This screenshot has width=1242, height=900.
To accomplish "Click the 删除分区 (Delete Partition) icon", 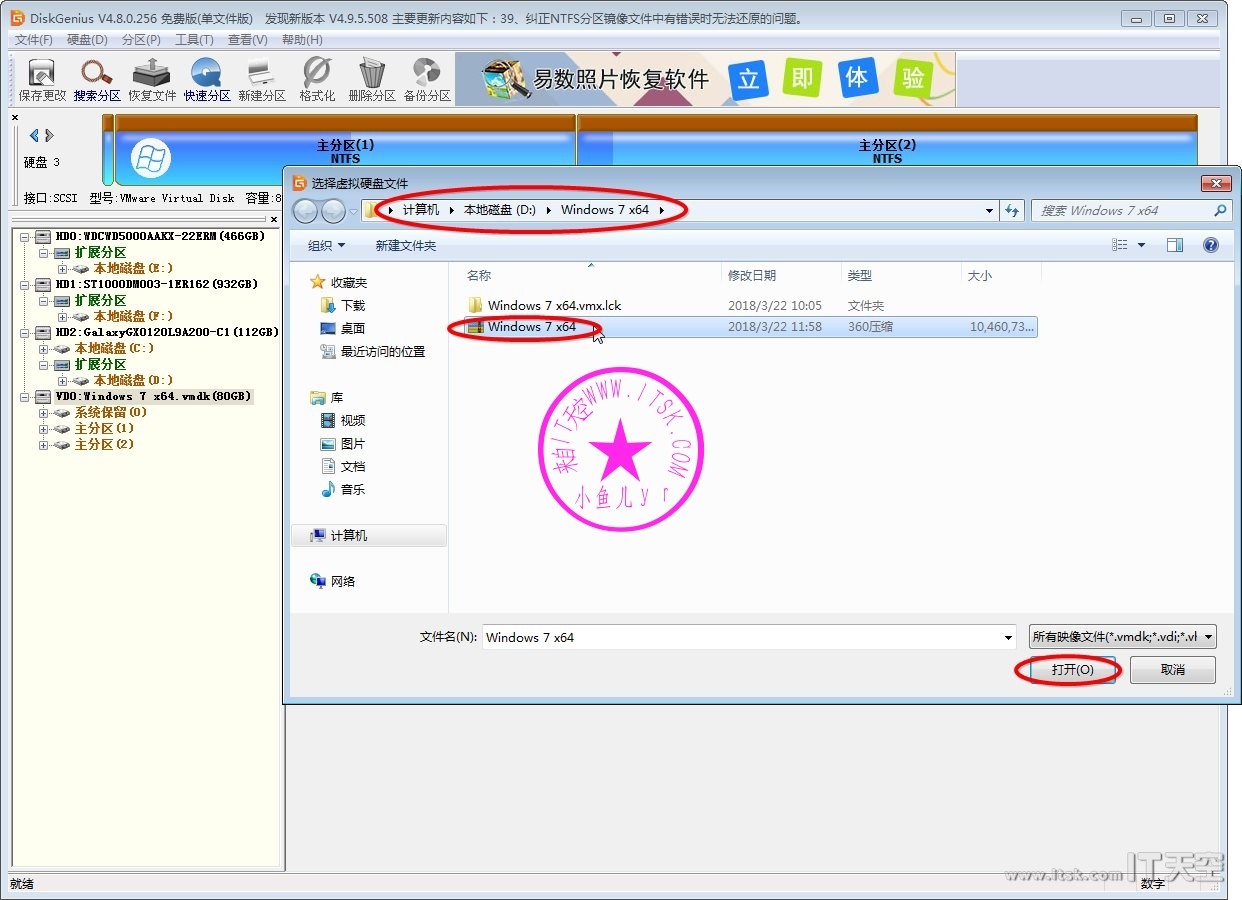I will tap(372, 80).
